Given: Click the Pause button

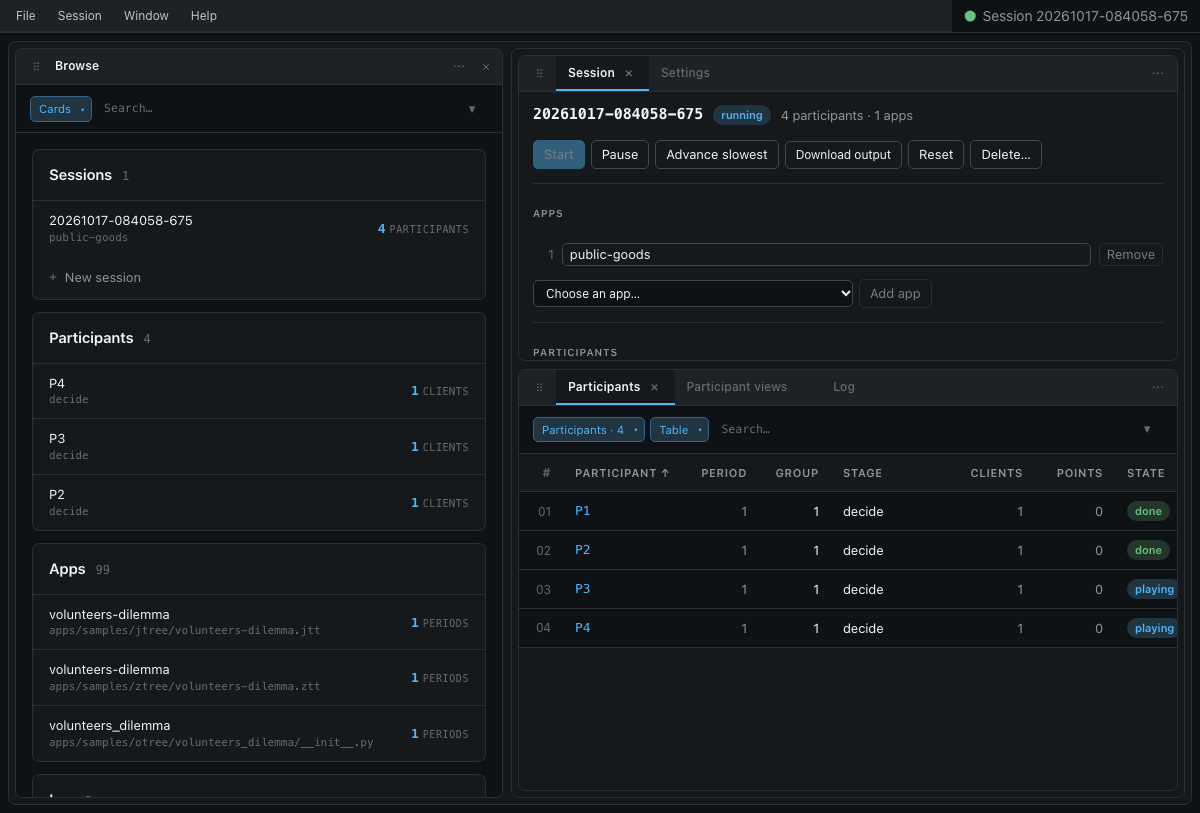Looking at the screenshot, I should pos(620,154).
